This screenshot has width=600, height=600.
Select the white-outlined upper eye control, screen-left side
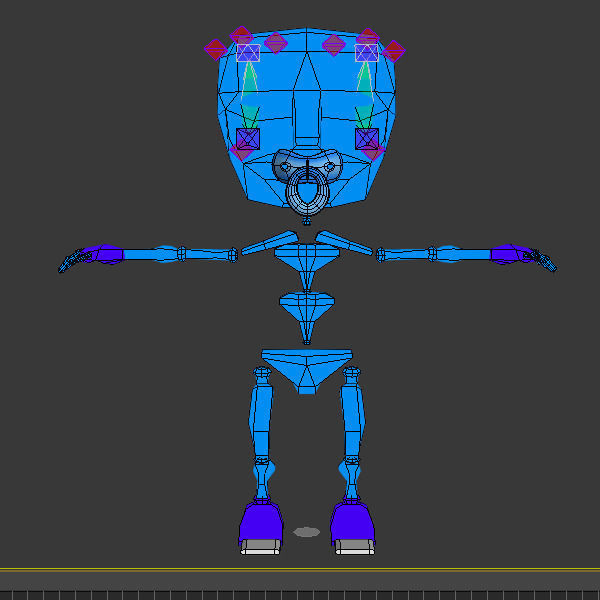pyautogui.click(x=248, y=53)
